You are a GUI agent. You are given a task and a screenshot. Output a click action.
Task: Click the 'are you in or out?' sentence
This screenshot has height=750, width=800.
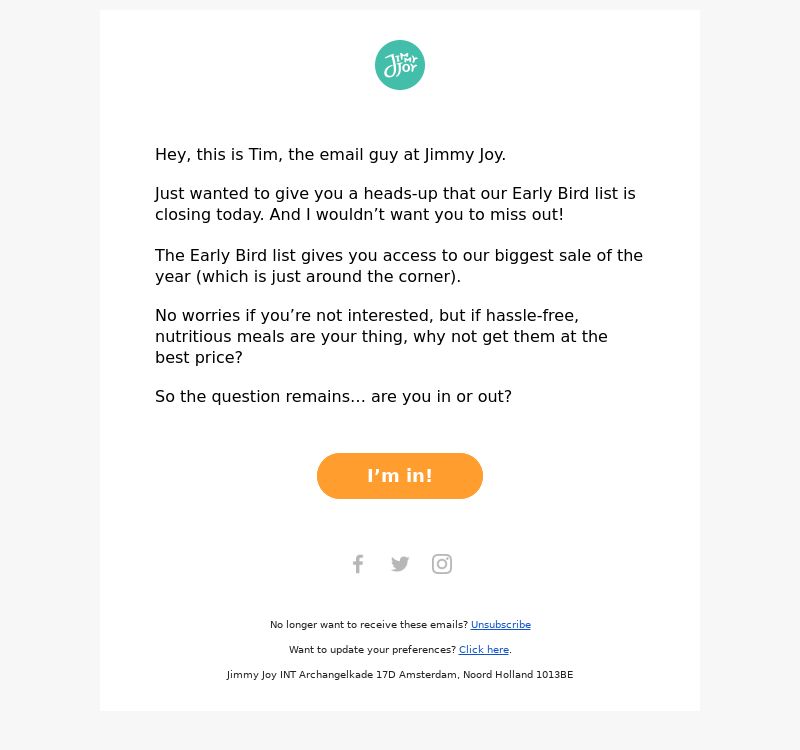point(441,396)
